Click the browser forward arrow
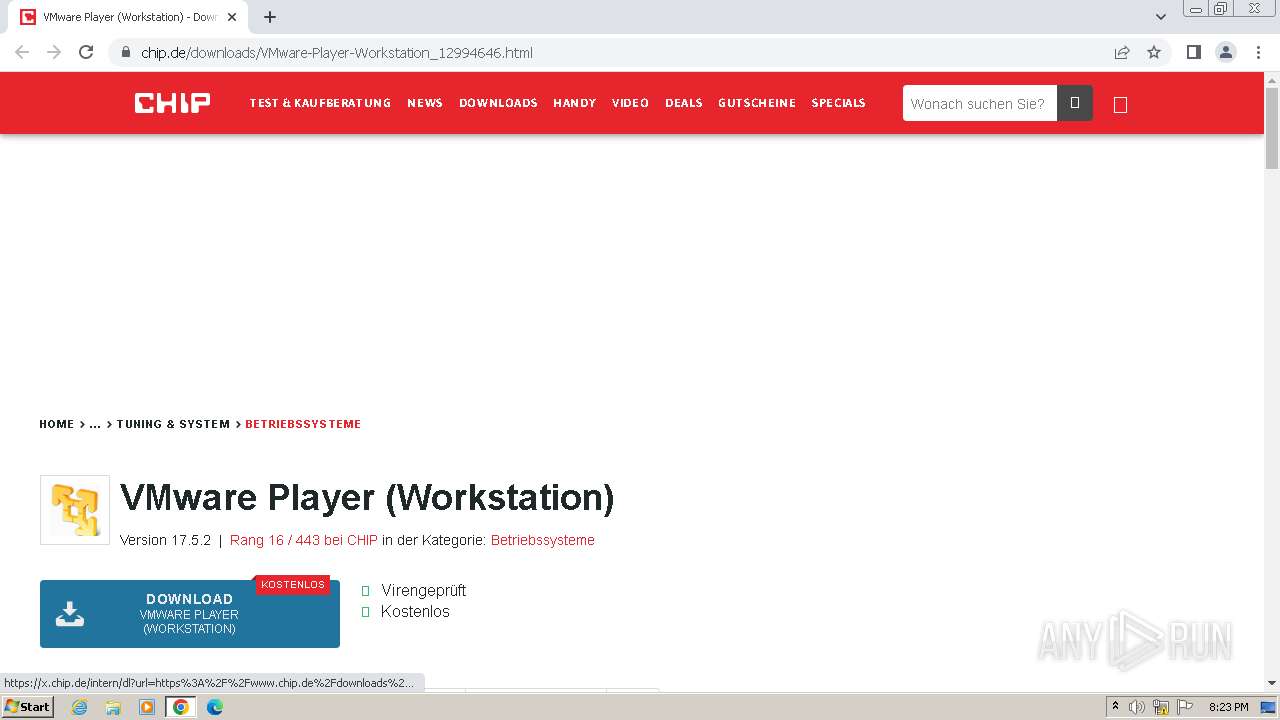 [54, 52]
